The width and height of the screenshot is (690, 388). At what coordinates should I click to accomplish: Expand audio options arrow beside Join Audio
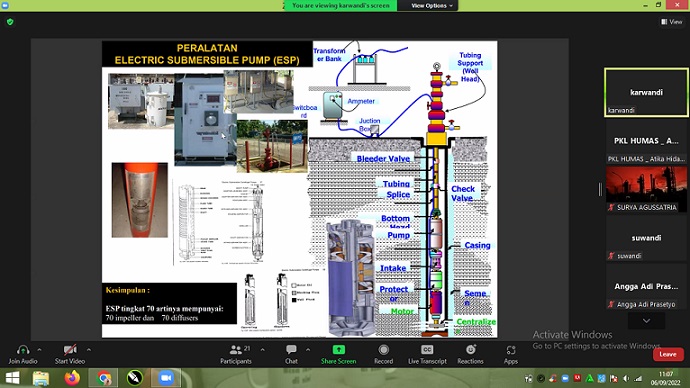pyautogui.click(x=39, y=350)
